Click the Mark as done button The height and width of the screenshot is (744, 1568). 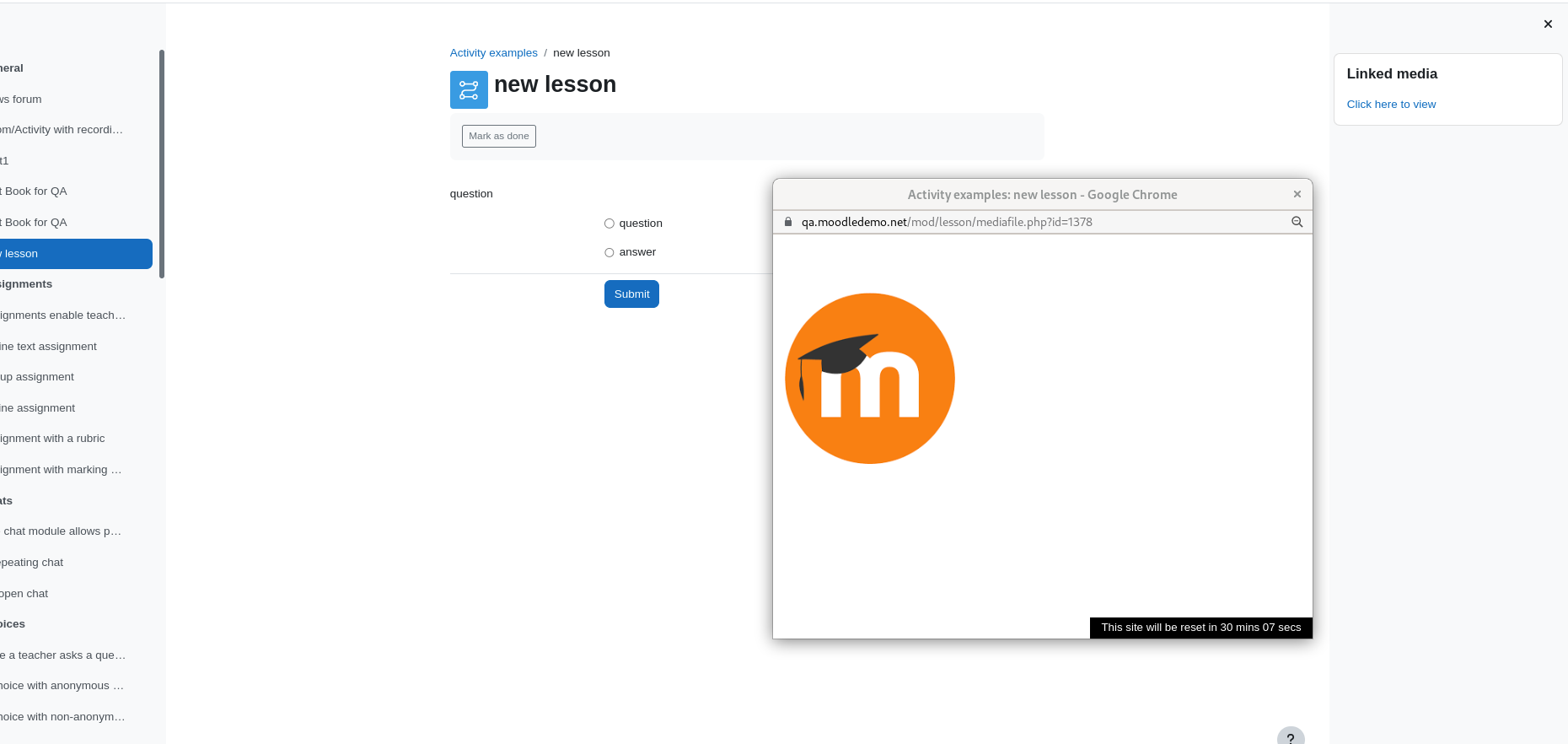tap(499, 136)
